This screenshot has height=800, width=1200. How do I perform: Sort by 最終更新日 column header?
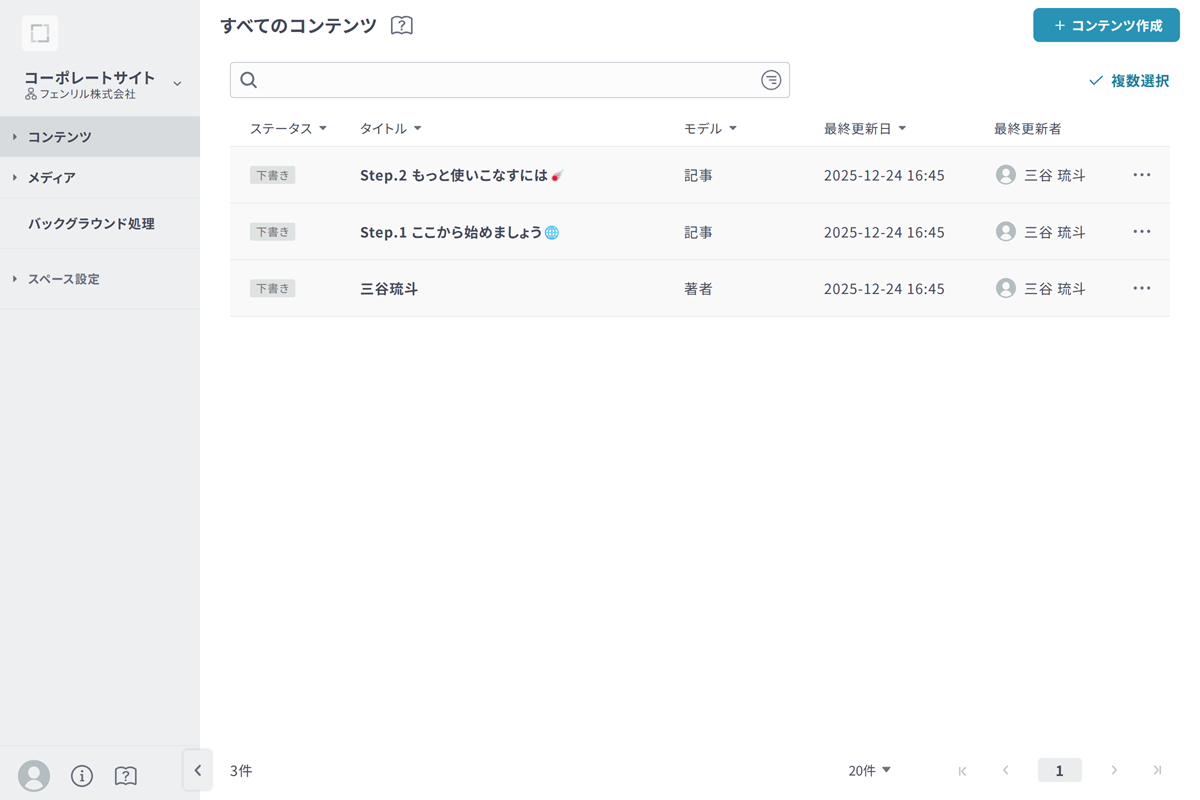point(865,129)
